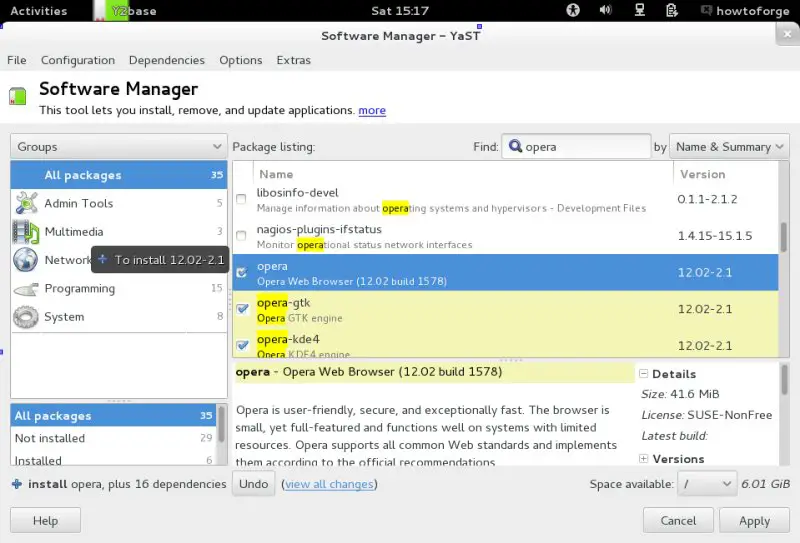
Task: Click into the Find search field
Action: click(576, 146)
